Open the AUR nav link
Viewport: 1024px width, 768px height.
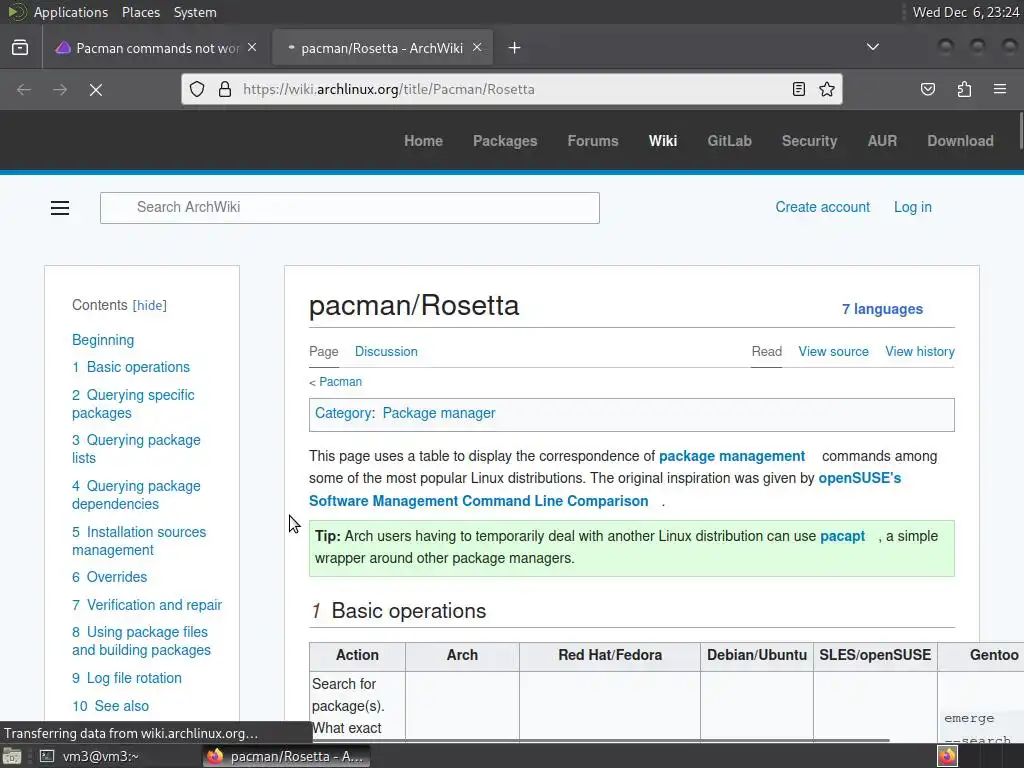click(x=882, y=141)
